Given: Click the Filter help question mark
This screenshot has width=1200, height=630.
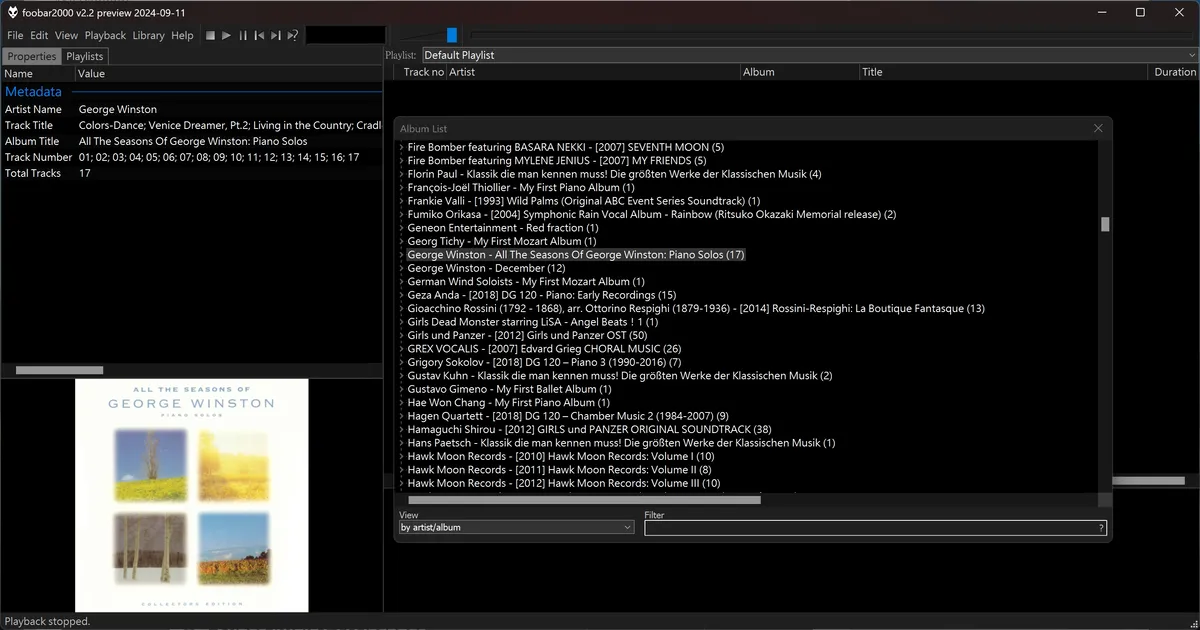Looking at the screenshot, I should 1101,528.
